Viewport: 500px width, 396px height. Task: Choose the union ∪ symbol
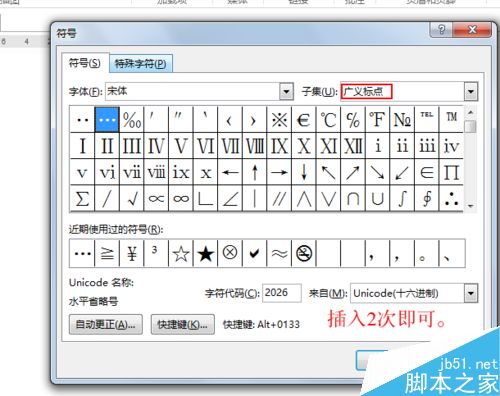[377, 199]
